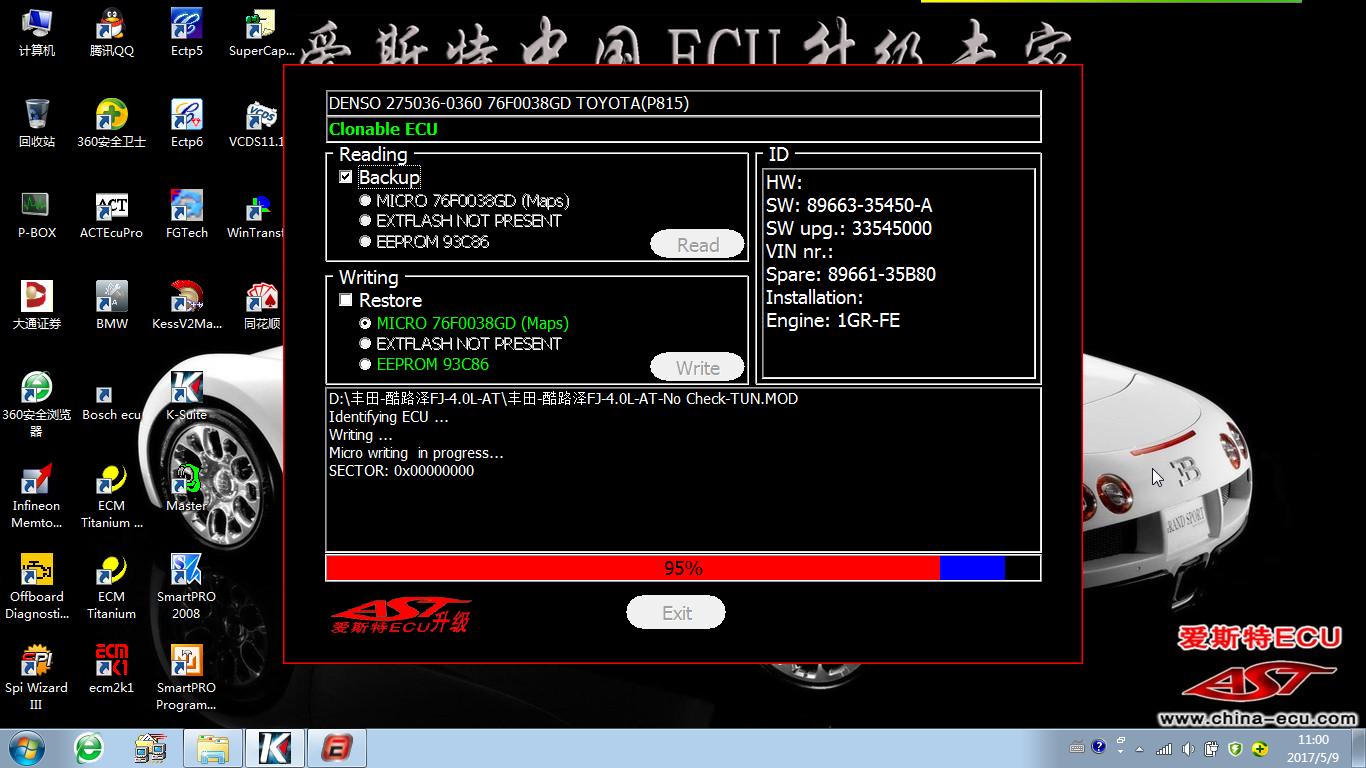Open the SuperCap desktop shortcut
The width and height of the screenshot is (1366, 768).
click(x=261, y=32)
